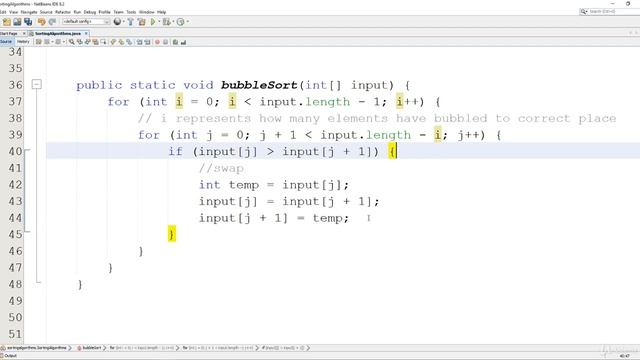
Task: Open the Help menu
Action: click(162, 12)
